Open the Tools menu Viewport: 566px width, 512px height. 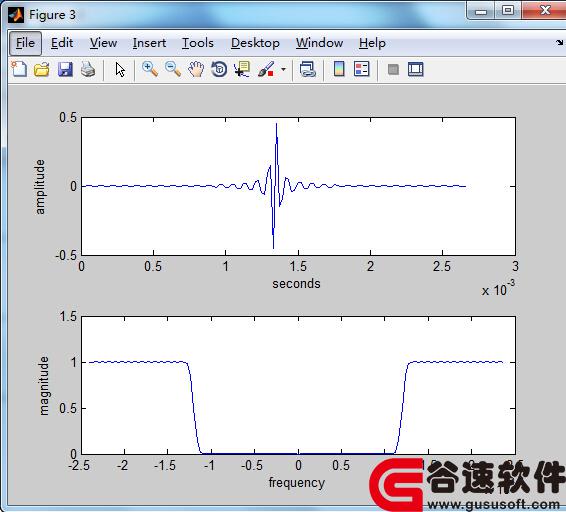(198, 43)
